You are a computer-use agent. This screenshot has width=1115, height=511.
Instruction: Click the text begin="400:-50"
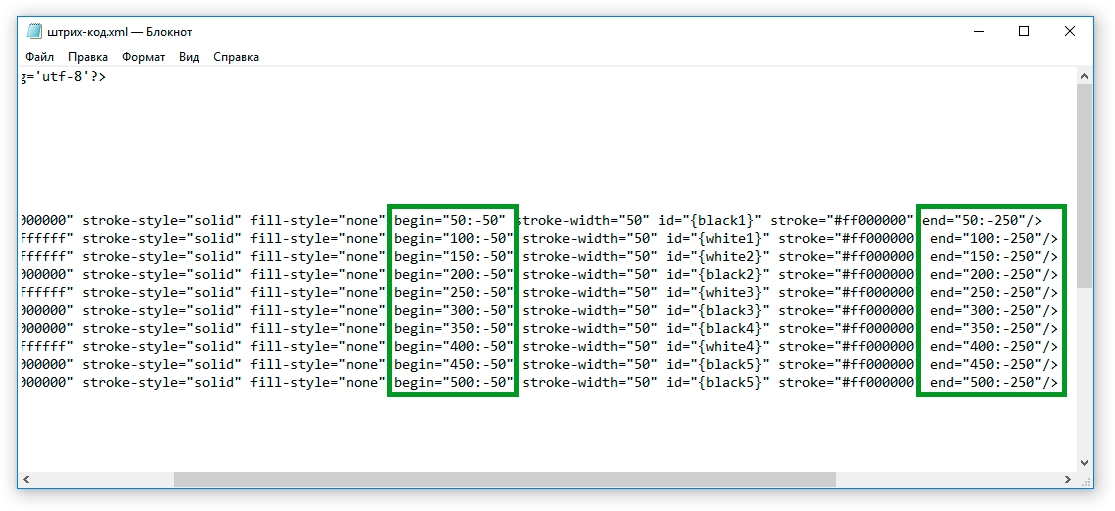454,347
